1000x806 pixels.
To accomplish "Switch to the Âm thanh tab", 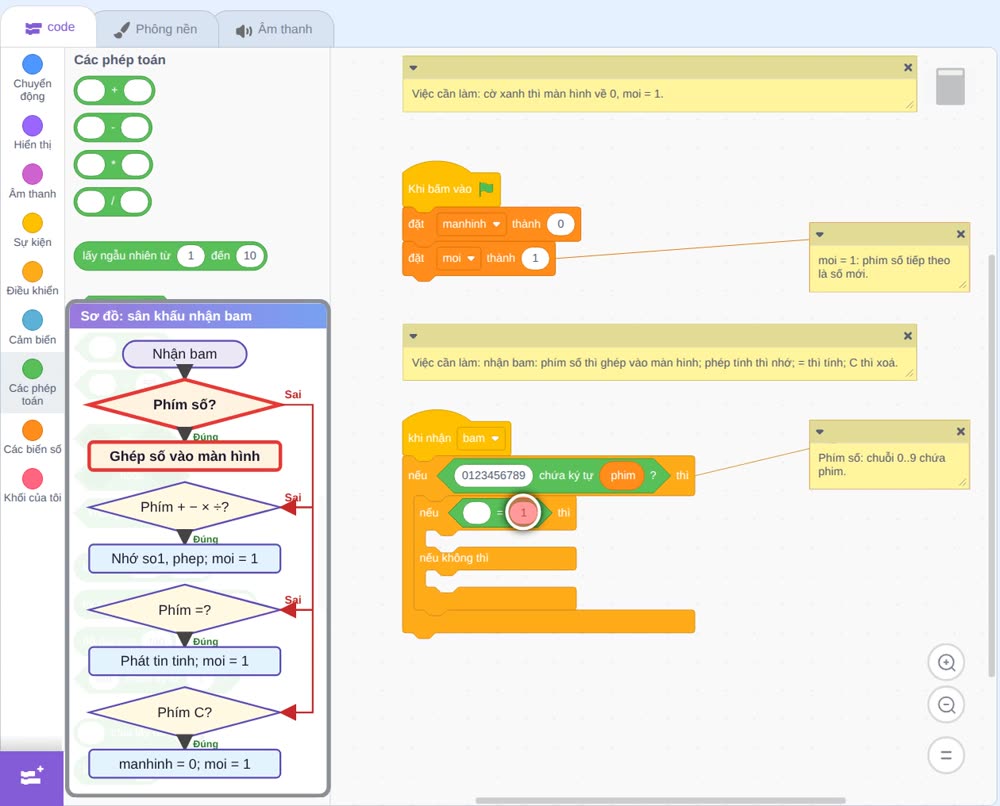I will pos(275,29).
